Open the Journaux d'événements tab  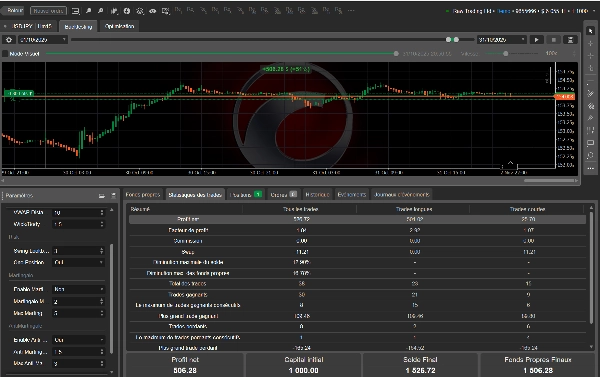pos(401,195)
